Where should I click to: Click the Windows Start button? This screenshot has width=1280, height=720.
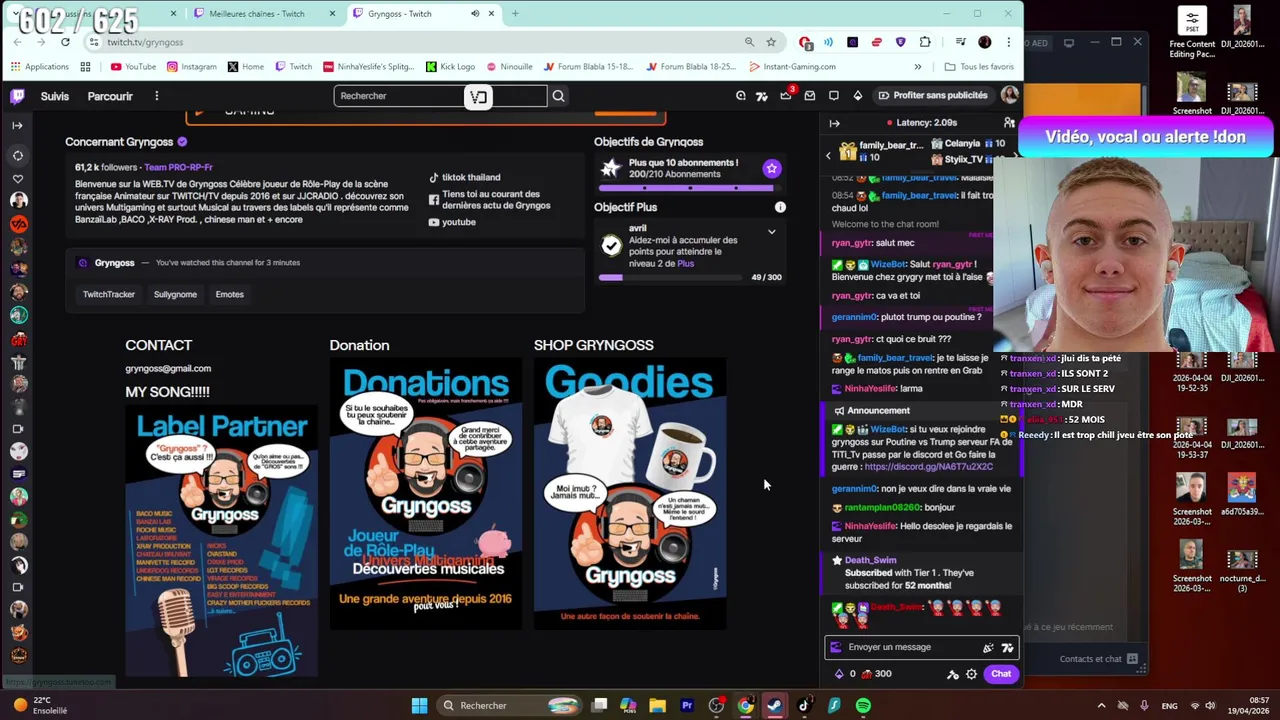[x=420, y=706]
